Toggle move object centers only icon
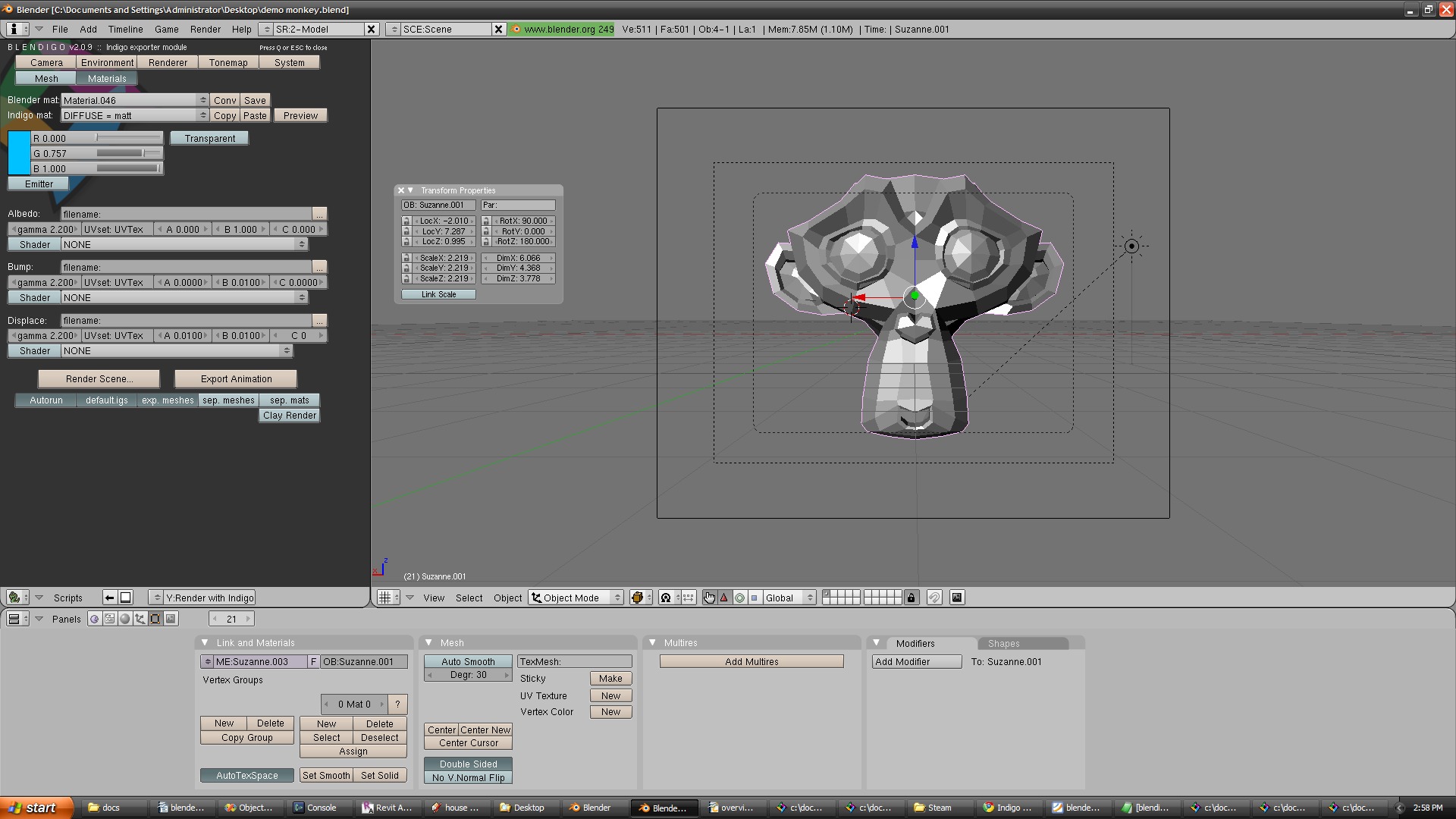 pos(689,598)
